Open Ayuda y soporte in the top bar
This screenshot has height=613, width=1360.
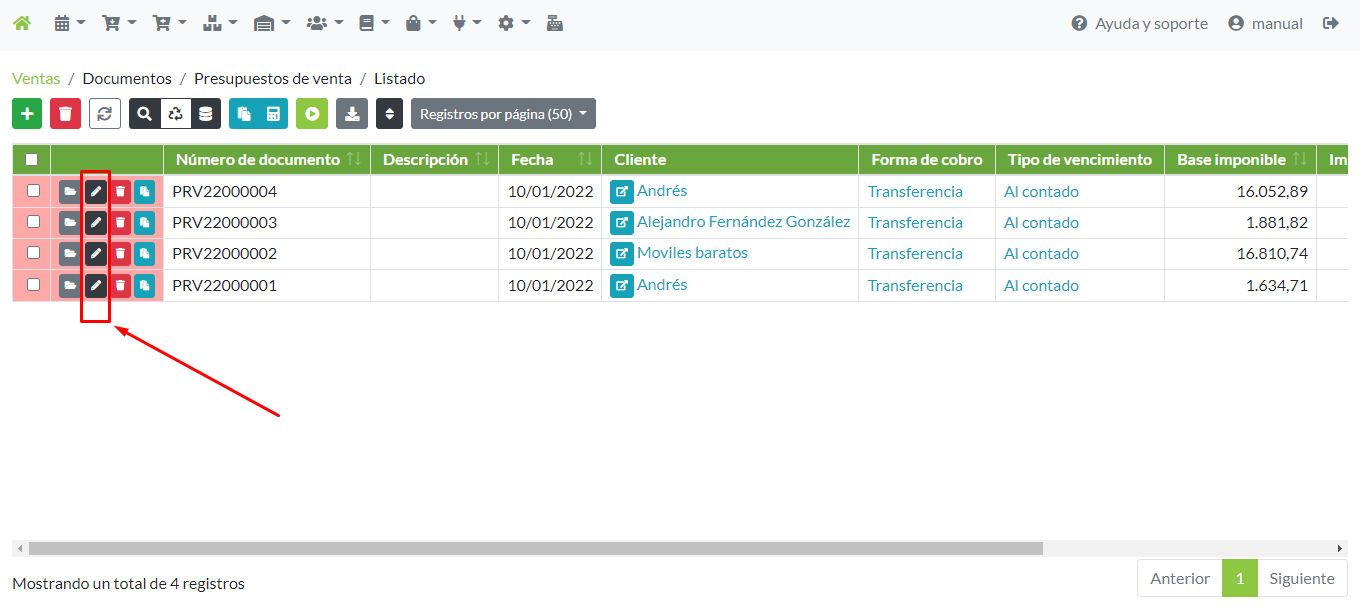(x=1139, y=23)
